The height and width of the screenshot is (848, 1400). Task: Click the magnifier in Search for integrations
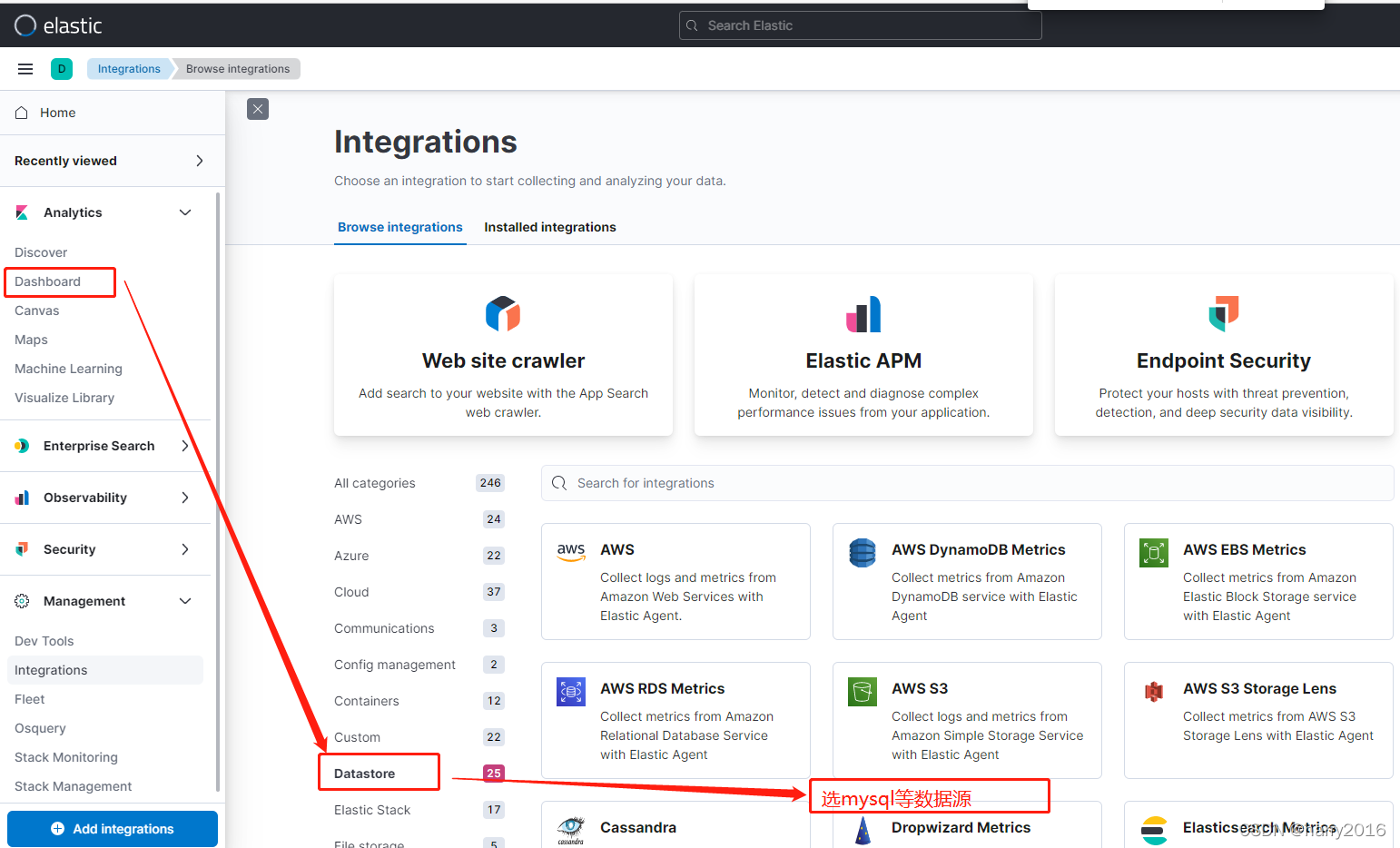tap(559, 483)
